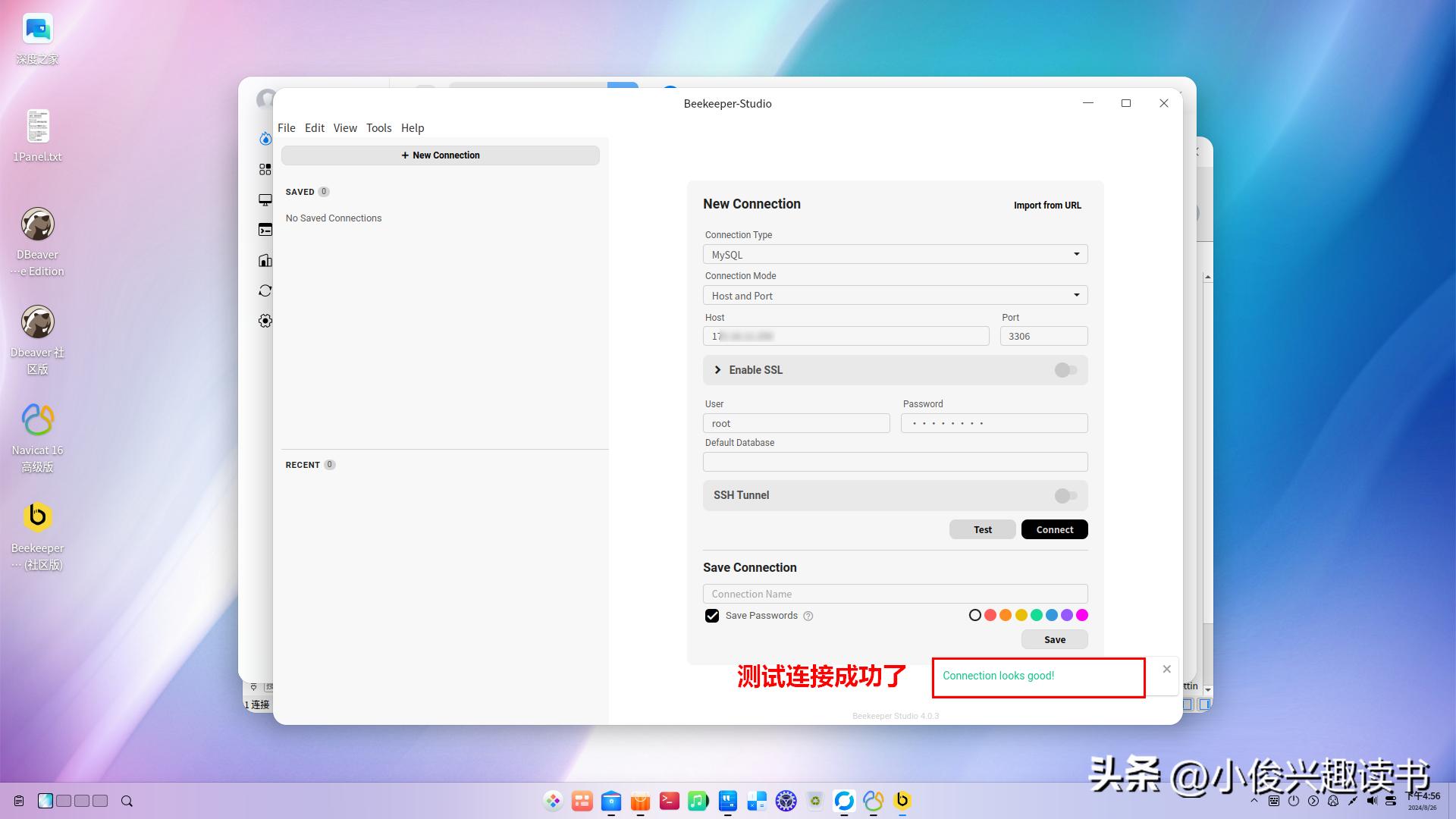Open the Connection Type MySQL dropdown

tap(895, 254)
